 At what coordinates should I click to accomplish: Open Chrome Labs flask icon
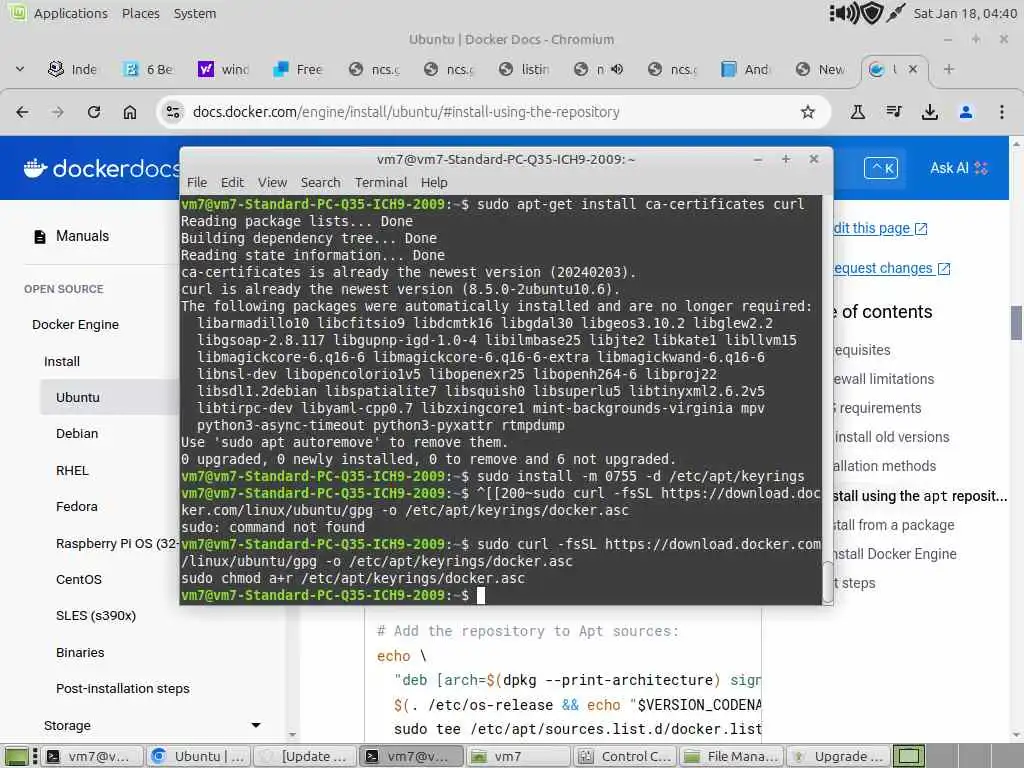[857, 112]
